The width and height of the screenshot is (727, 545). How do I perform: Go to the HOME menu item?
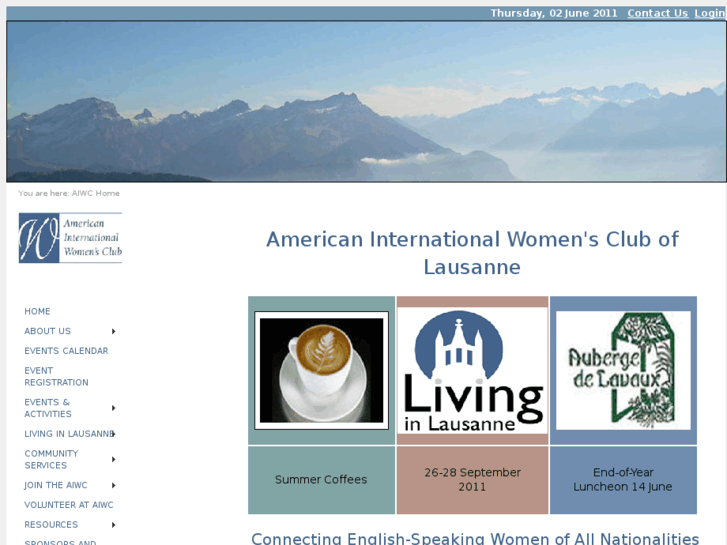[x=38, y=311]
